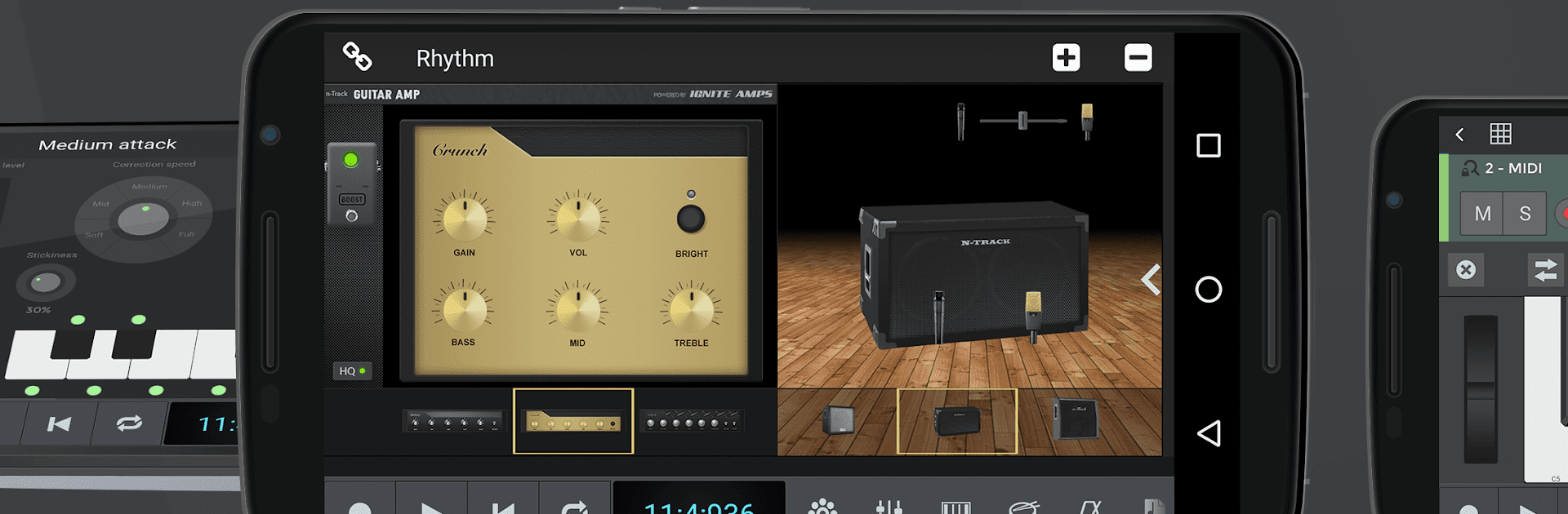1568x514 pixels.
Task: Toggle loop playback in center phone
Action: tap(575, 507)
